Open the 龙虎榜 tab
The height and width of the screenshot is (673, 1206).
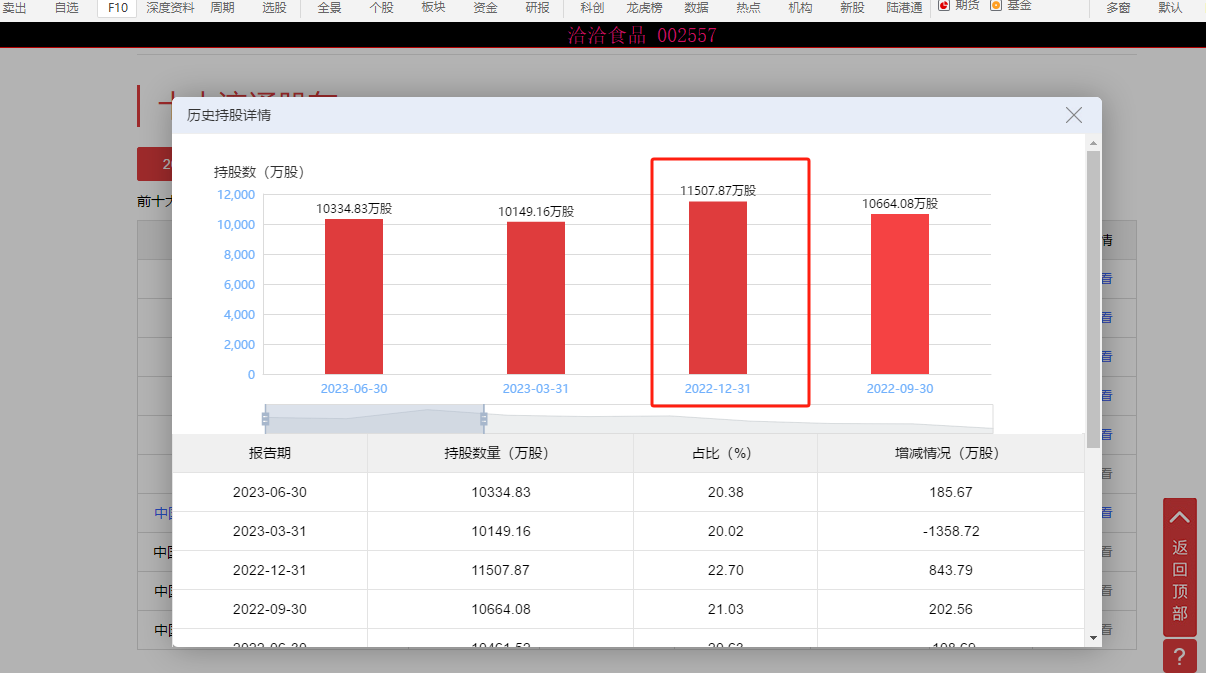pos(644,7)
